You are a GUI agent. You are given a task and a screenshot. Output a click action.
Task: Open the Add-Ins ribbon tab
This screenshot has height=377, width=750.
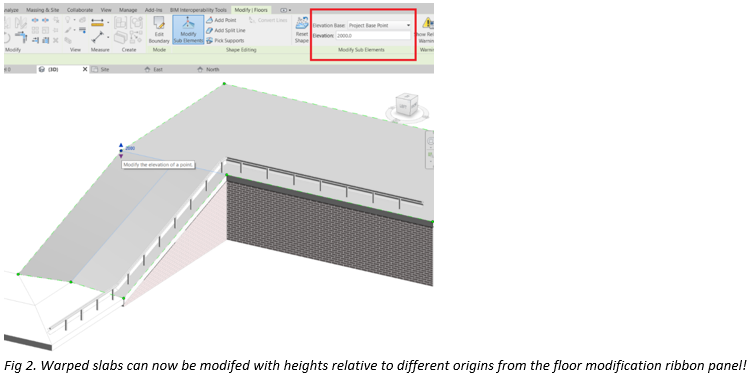pyautogui.click(x=154, y=10)
